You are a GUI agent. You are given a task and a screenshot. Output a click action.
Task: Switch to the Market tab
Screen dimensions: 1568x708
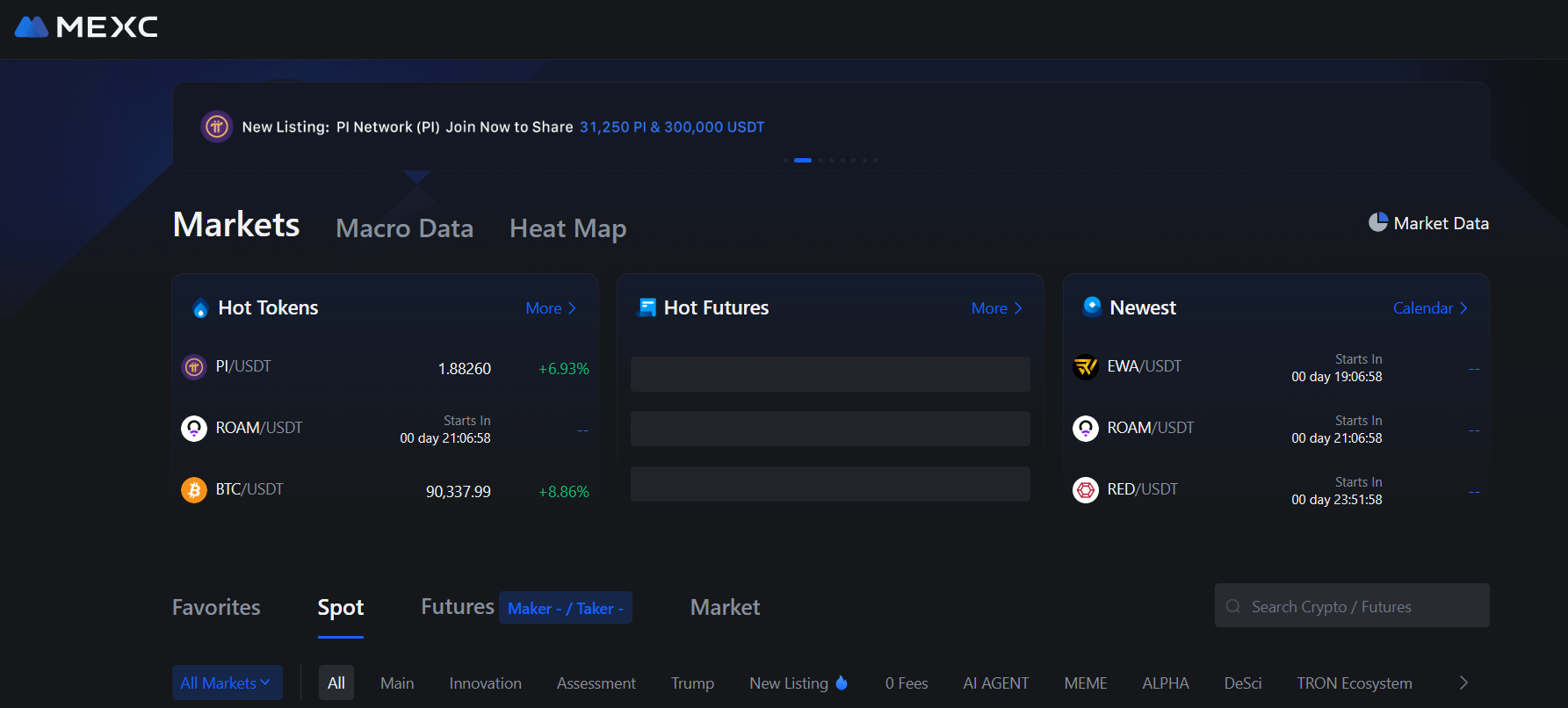pyautogui.click(x=726, y=607)
